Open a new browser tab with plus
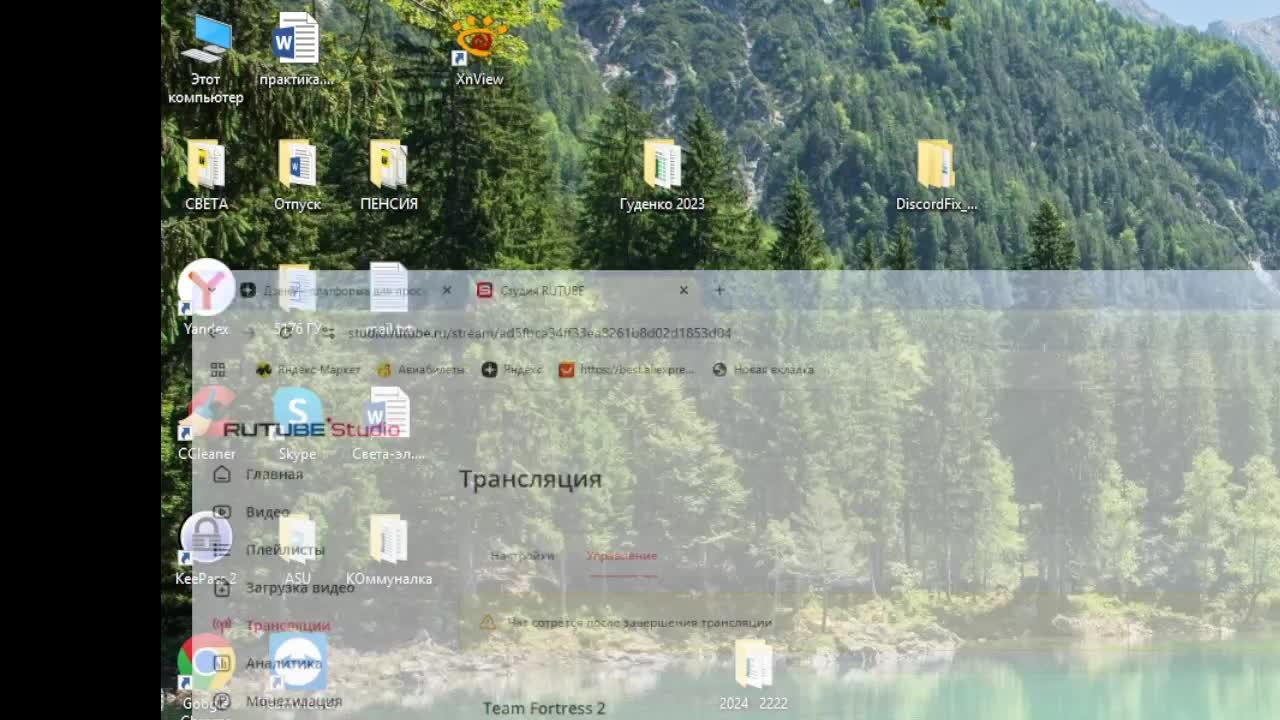 [719, 291]
